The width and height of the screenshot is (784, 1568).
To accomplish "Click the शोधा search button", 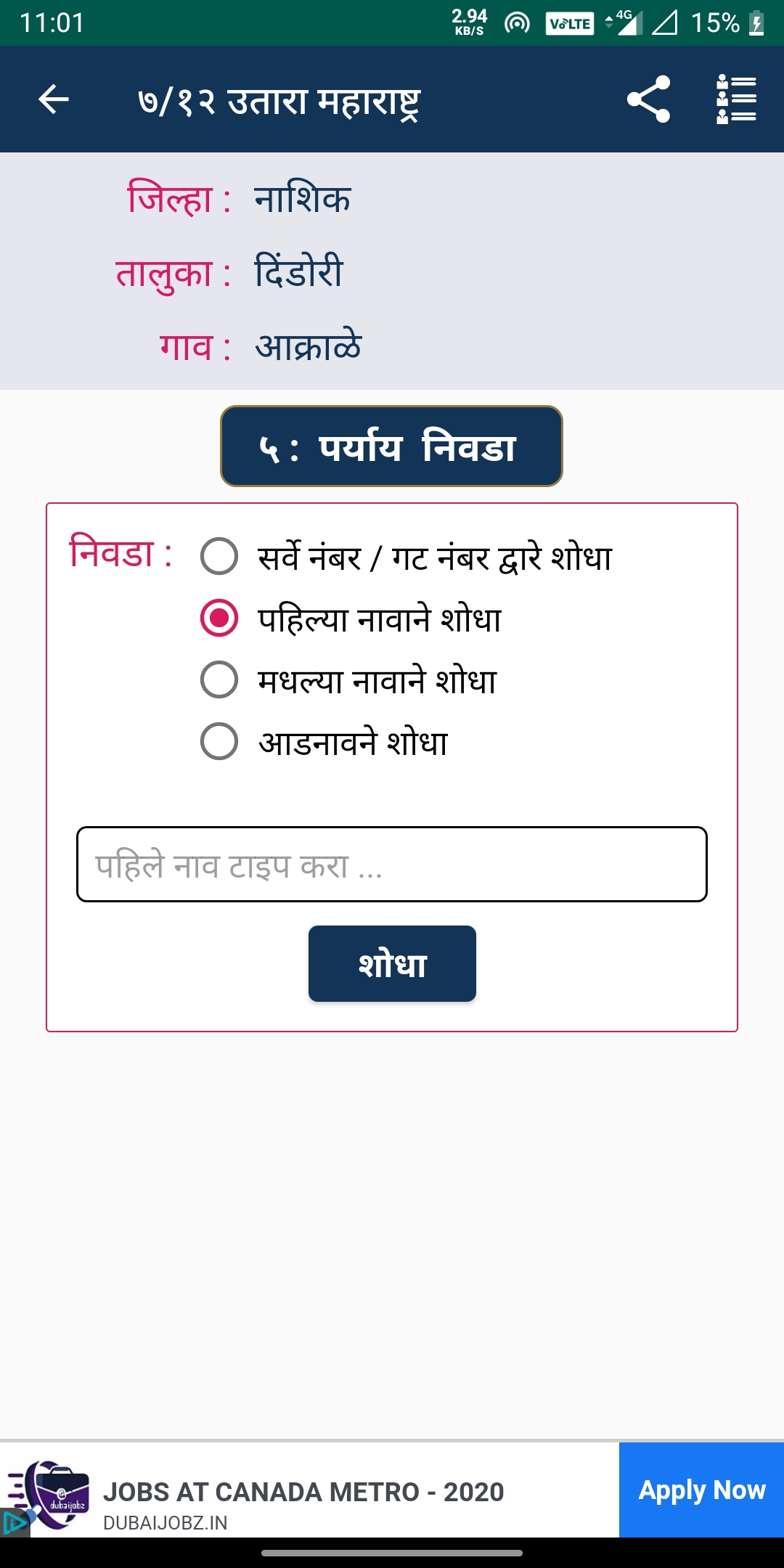I will (x=392, y=963).
